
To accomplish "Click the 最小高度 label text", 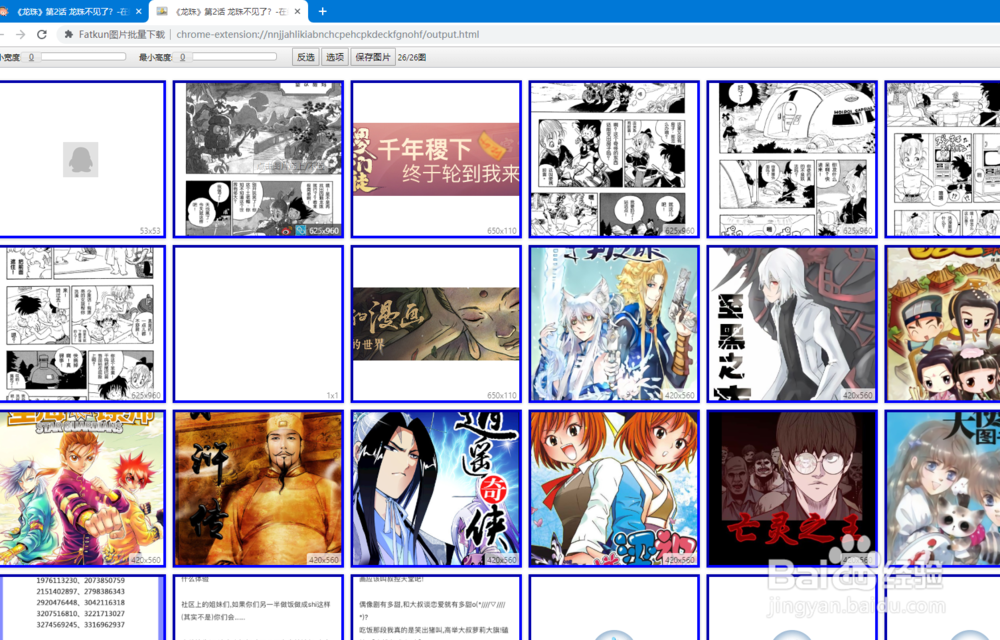I will tap(155, 57).
